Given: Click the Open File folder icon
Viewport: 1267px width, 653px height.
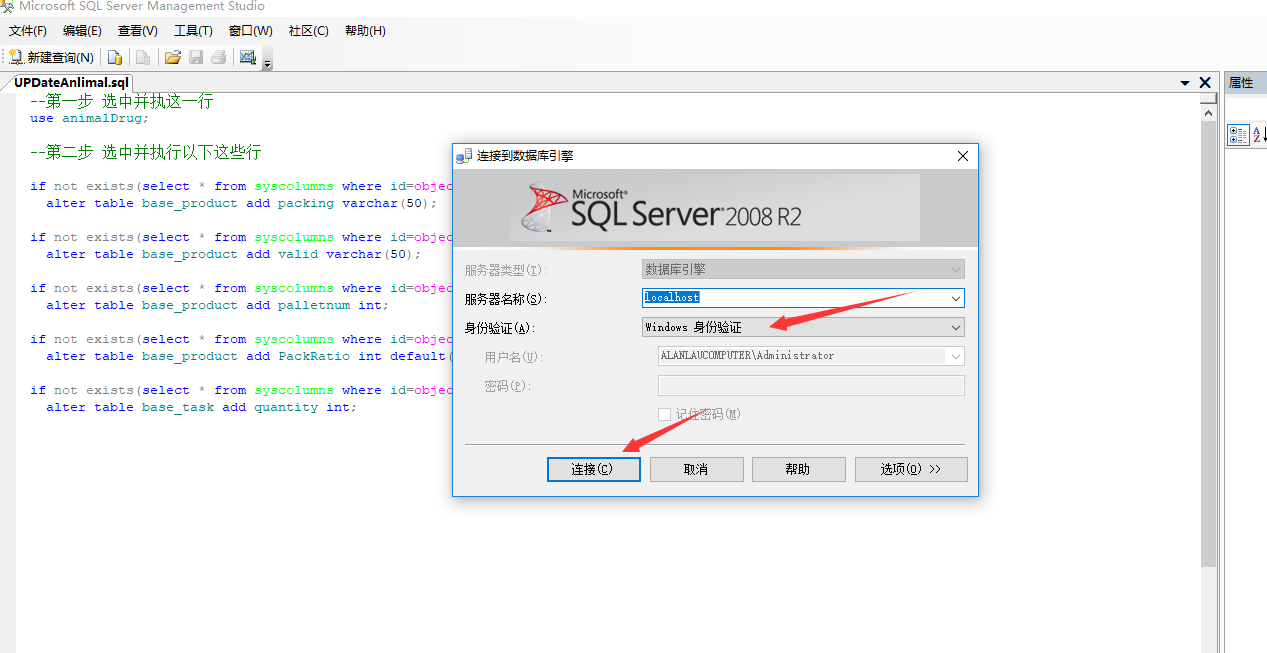Looking at the screenshot, I should [x=172, y=57].
